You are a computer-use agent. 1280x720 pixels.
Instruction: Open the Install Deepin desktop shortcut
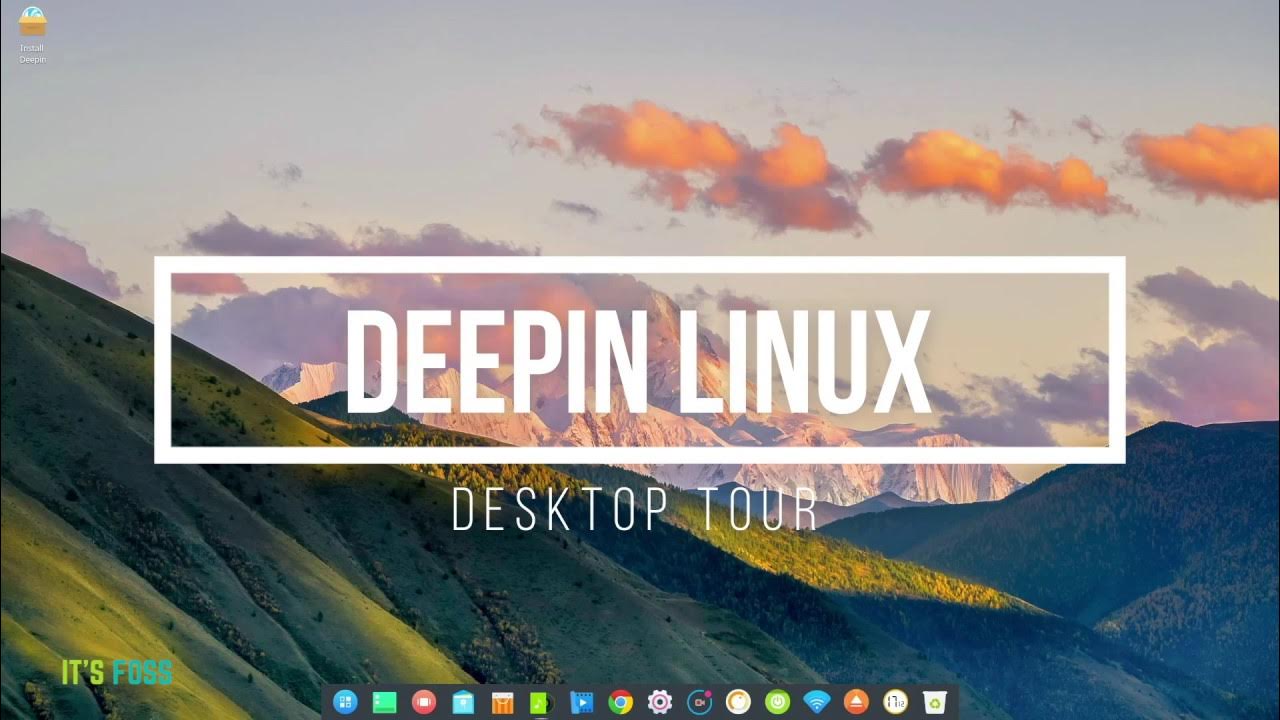pos(32,35)
